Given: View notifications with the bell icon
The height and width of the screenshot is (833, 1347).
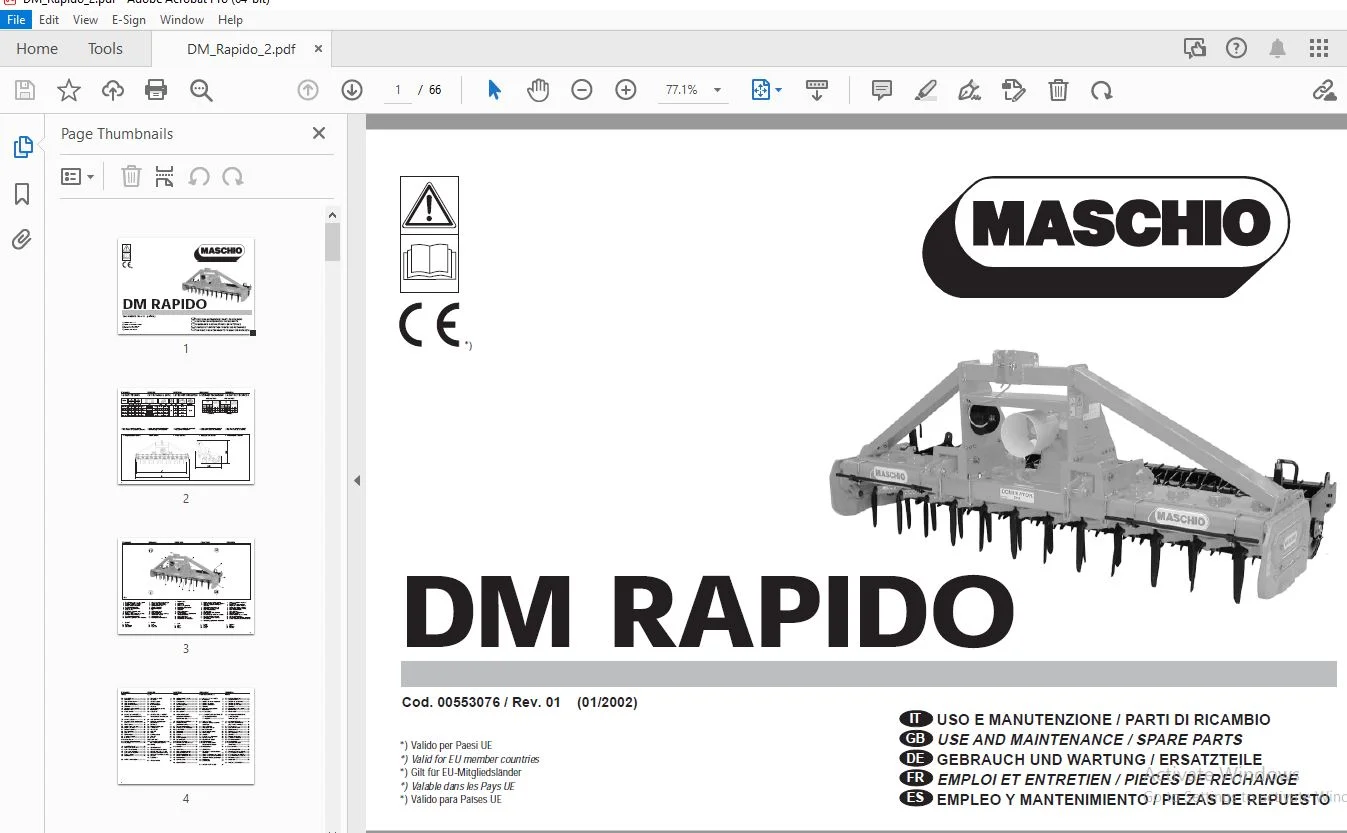Looking at the screenshot, I should point(1278,48).
